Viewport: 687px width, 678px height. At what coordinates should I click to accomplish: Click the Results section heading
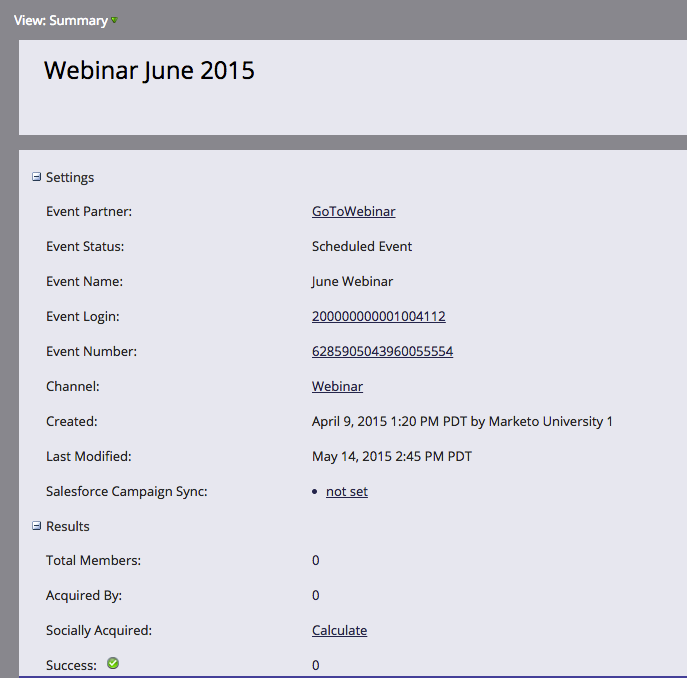pos(67,526)
